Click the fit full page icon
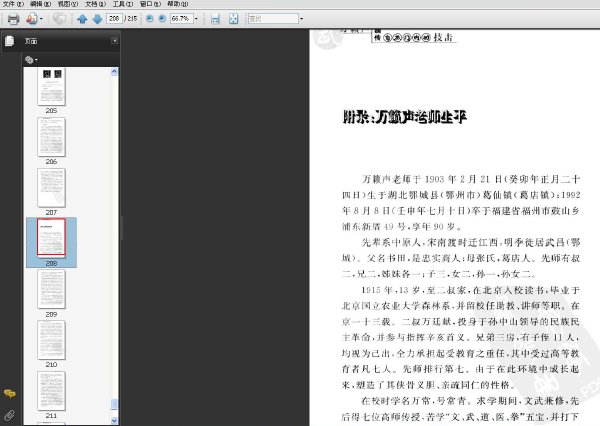The height and width of the screenshot is (426, 600). 233,19
